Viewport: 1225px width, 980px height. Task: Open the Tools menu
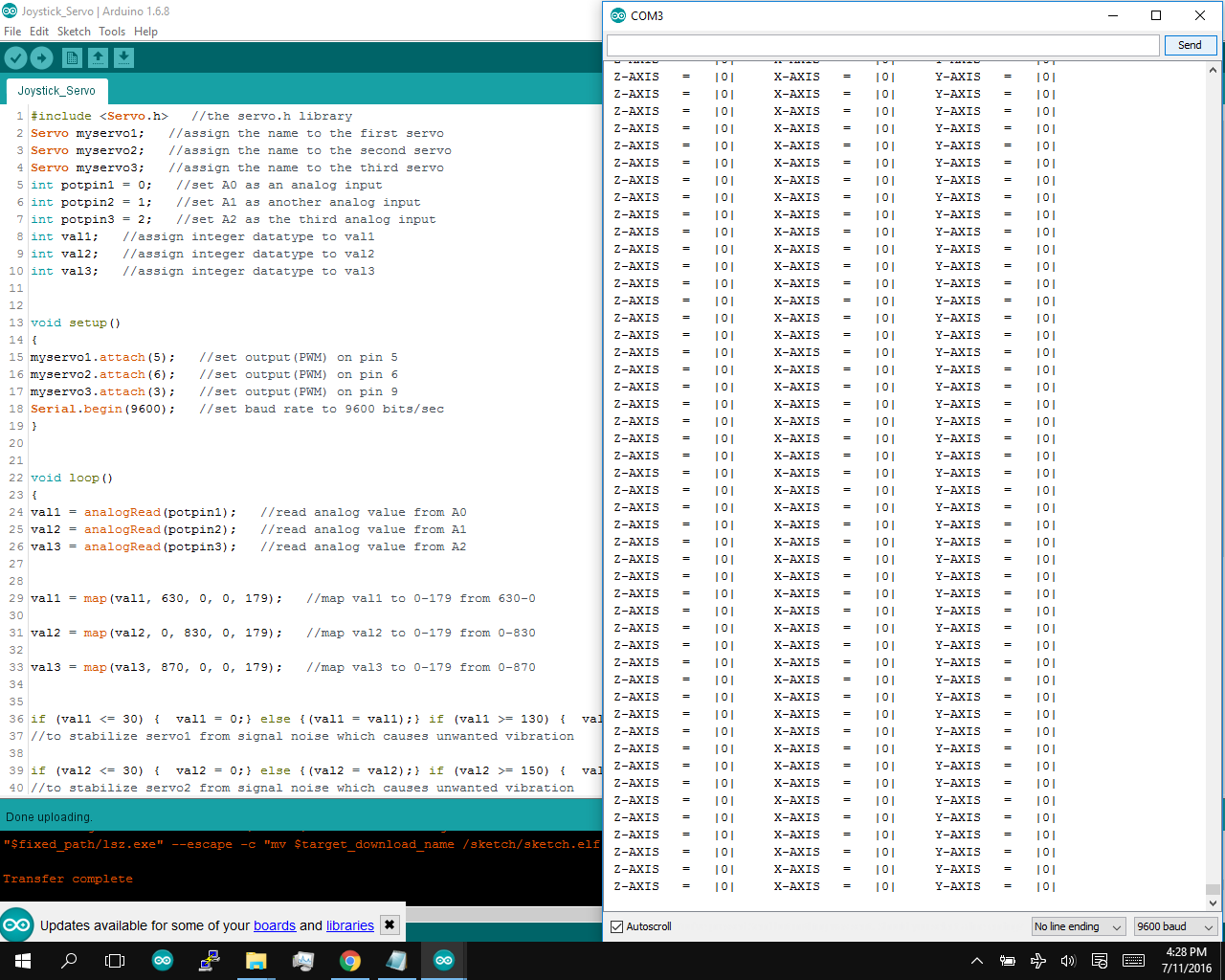coord(112,32)
